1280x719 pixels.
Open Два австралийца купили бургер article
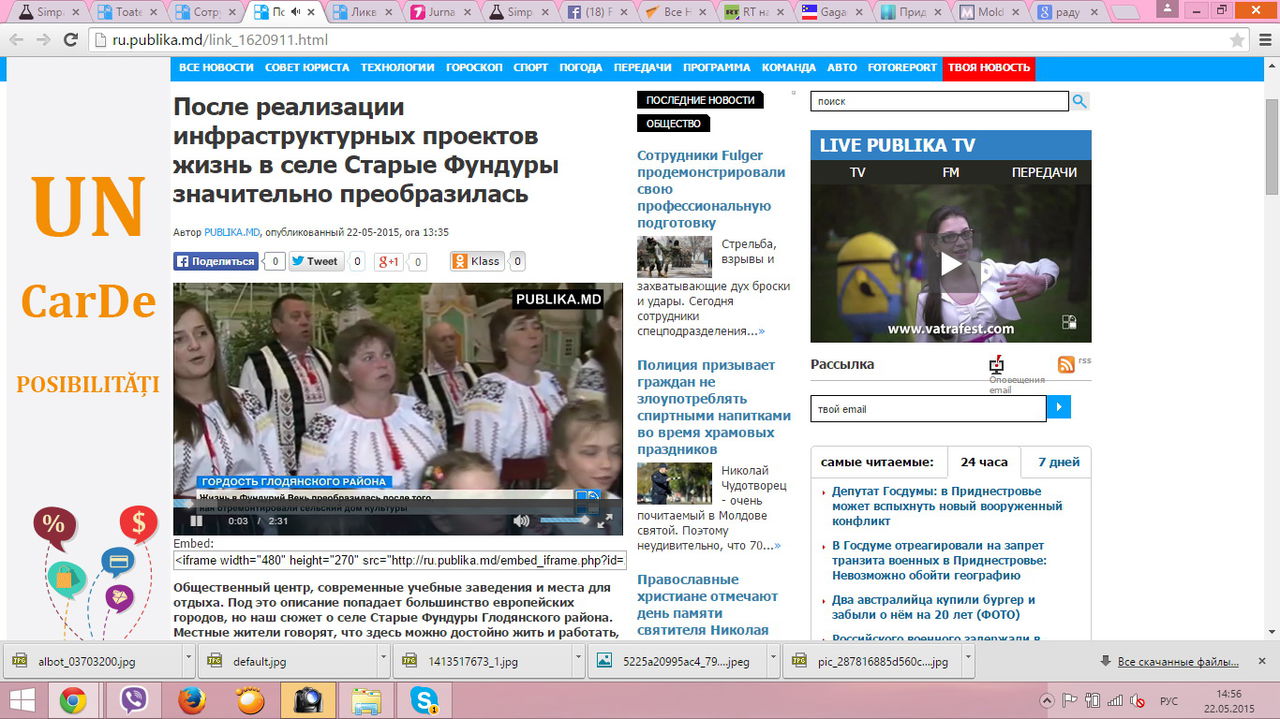[x=933, y=607]
